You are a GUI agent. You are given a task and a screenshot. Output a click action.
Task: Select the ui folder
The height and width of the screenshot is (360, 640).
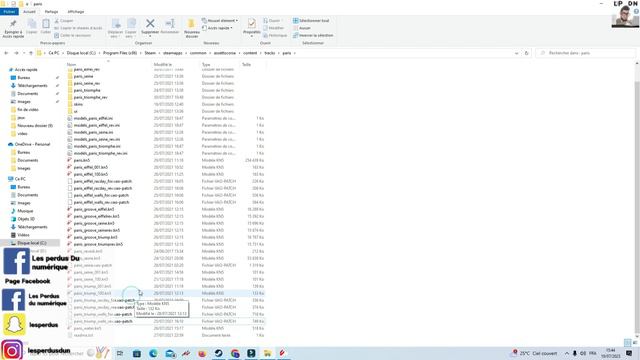(76, 111)
